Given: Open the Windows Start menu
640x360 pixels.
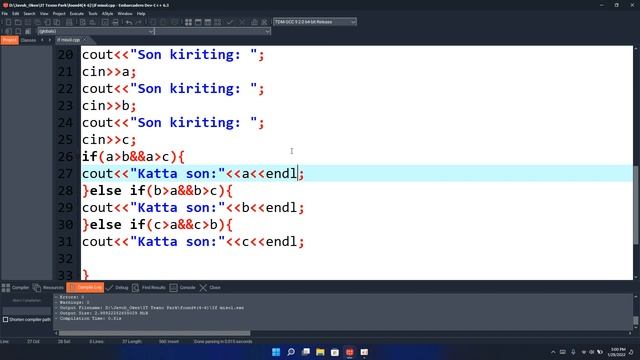Looking at the screenshot, I should [276, 352].
